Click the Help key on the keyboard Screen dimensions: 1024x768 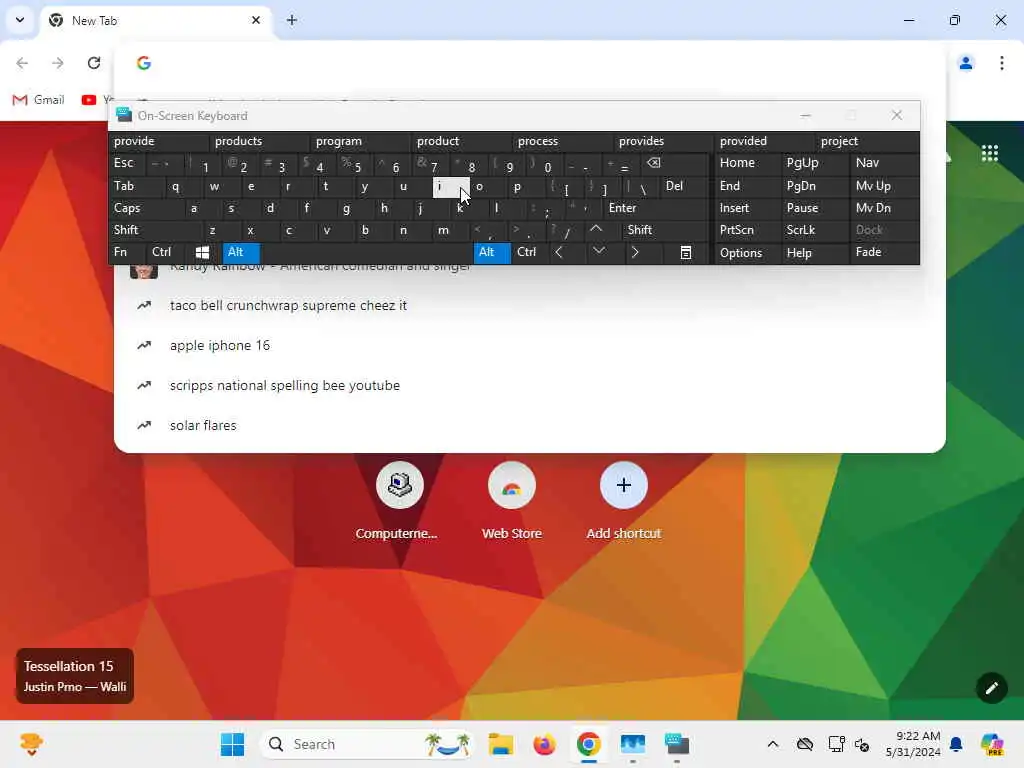(816, 253)
